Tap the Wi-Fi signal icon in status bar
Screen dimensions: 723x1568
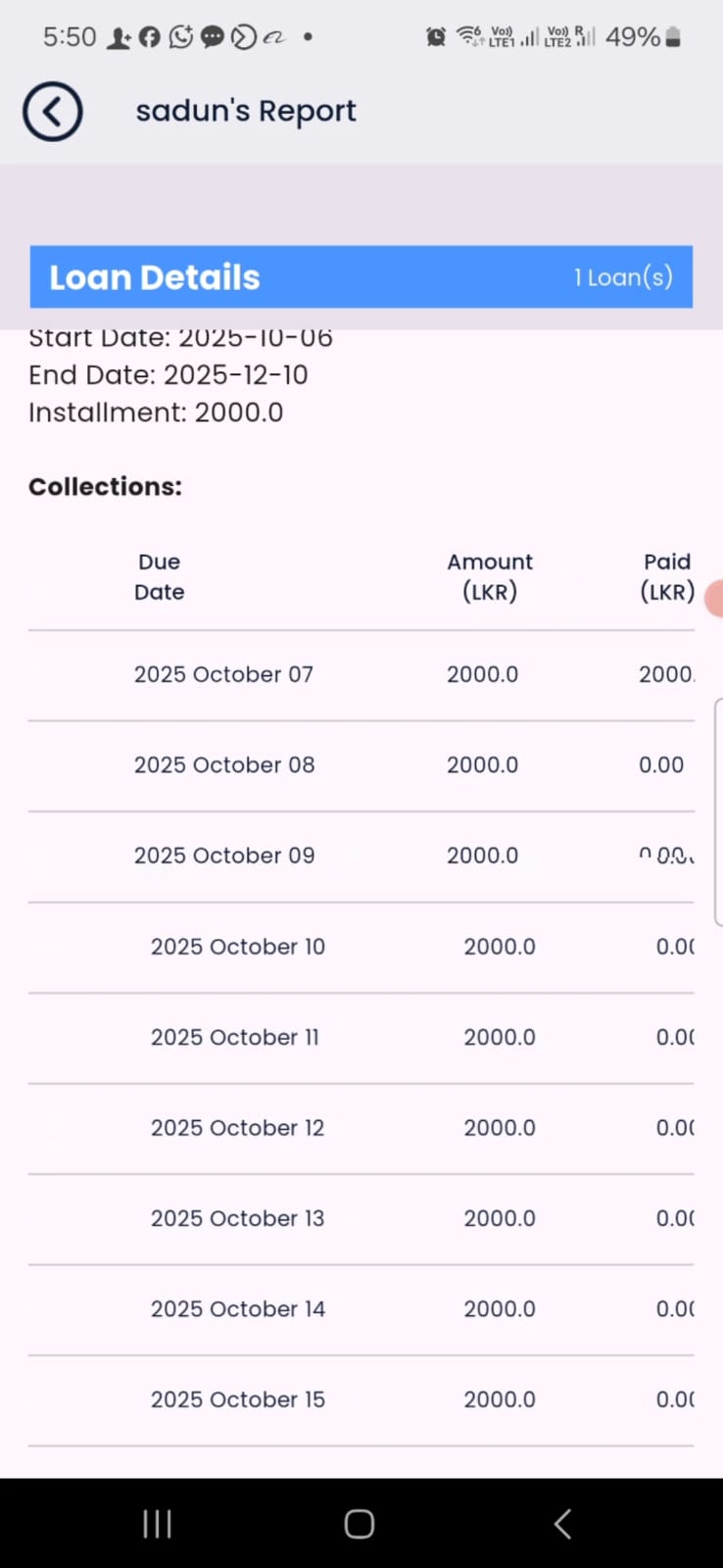[x=469, y=37]
